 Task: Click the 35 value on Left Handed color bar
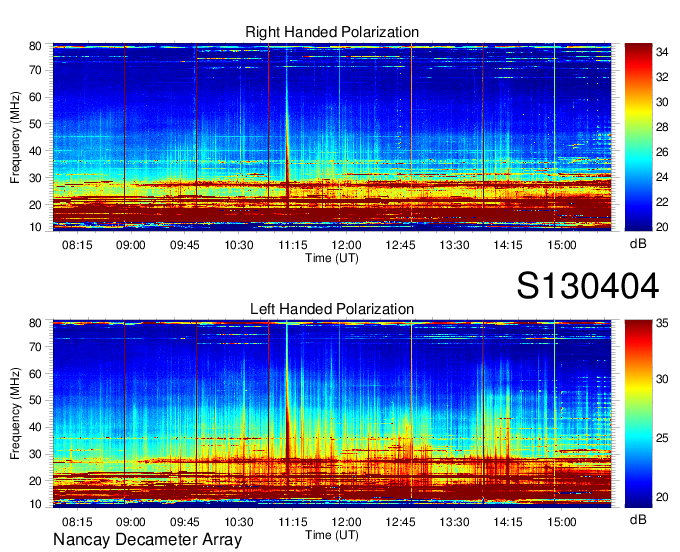(662, 323)
